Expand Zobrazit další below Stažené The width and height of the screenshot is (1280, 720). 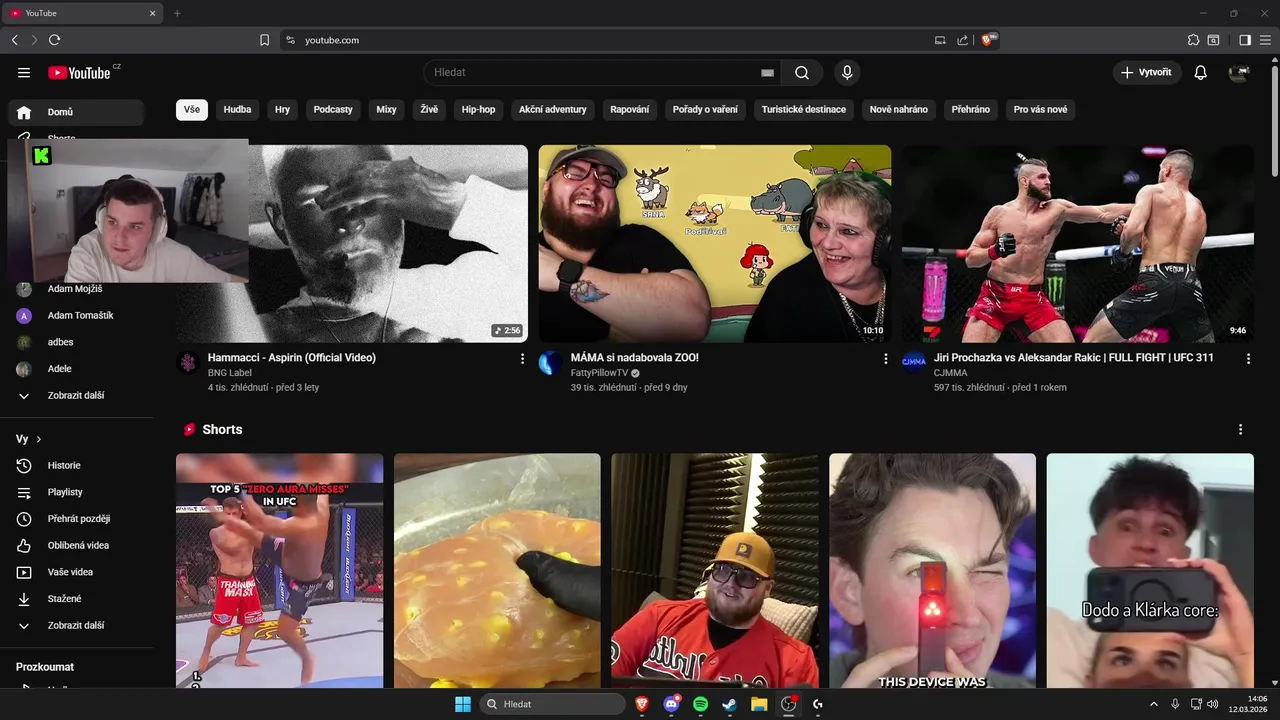point(78,625)
